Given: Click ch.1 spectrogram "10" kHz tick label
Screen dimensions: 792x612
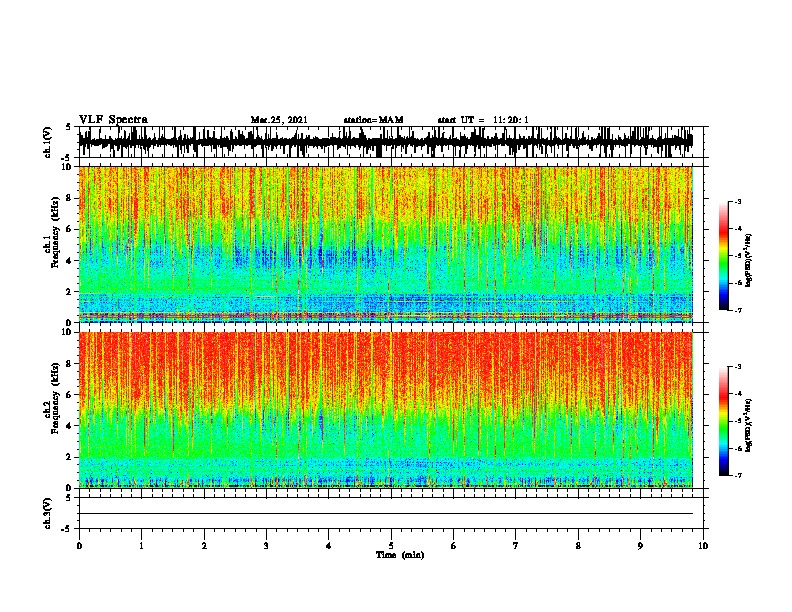Looking at the screenshot, I should pos(68,167).
